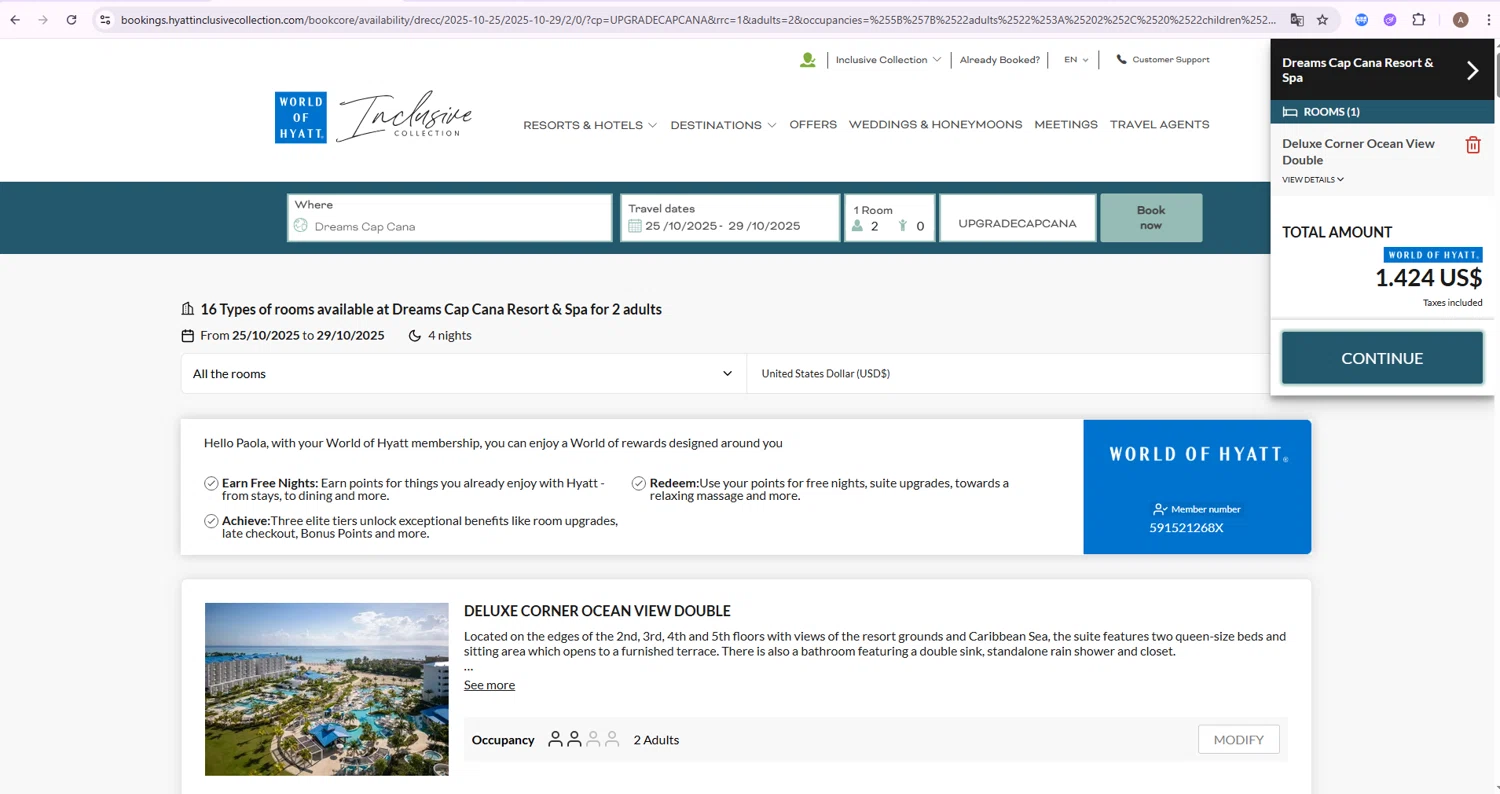Click the 1 Room guests selector

(890, 218)
